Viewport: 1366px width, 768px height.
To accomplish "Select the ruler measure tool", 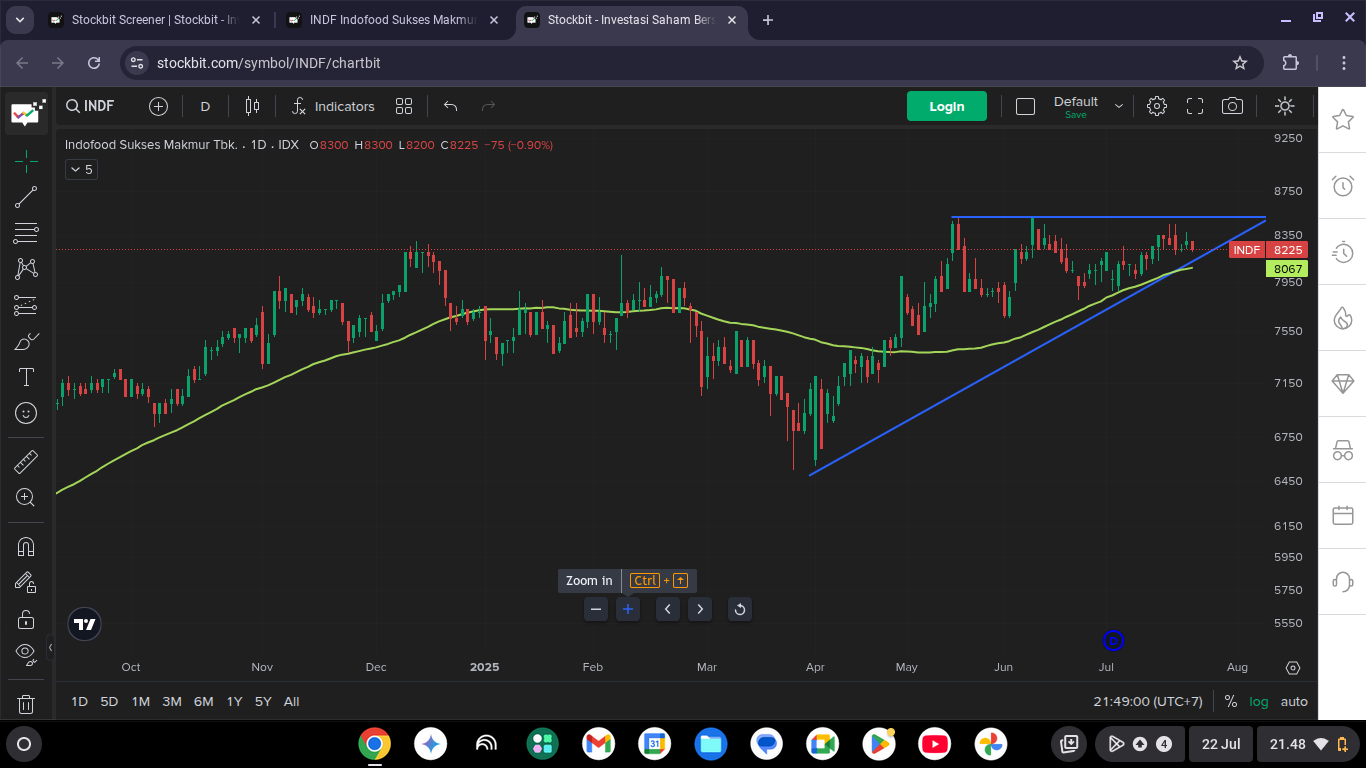I will coord(26,461).
